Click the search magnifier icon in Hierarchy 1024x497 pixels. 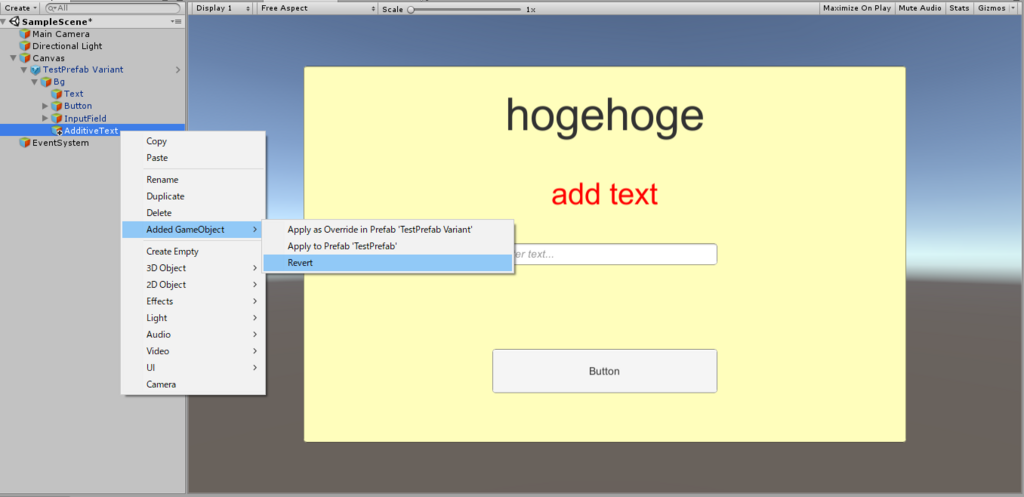coord(51,8)
